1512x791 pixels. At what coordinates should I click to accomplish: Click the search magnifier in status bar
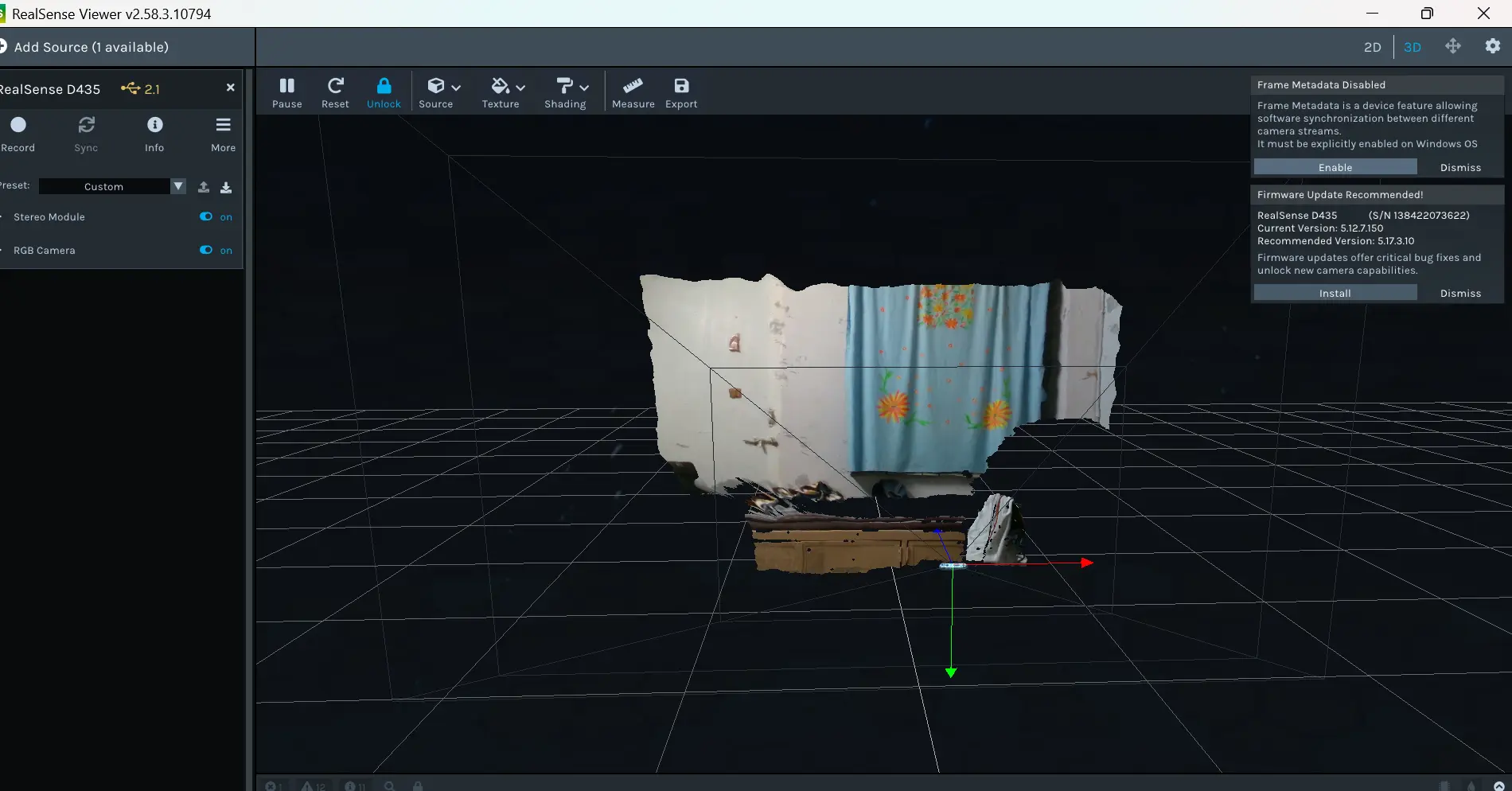click(x=389, y=785)
